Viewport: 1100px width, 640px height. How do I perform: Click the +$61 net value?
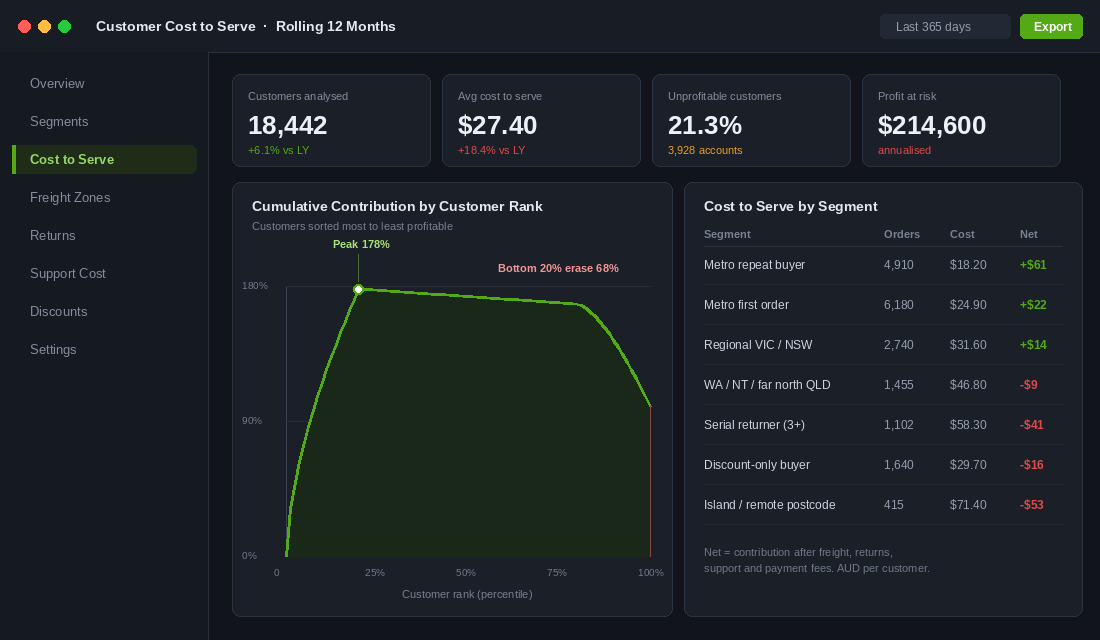pos(1033,265)
